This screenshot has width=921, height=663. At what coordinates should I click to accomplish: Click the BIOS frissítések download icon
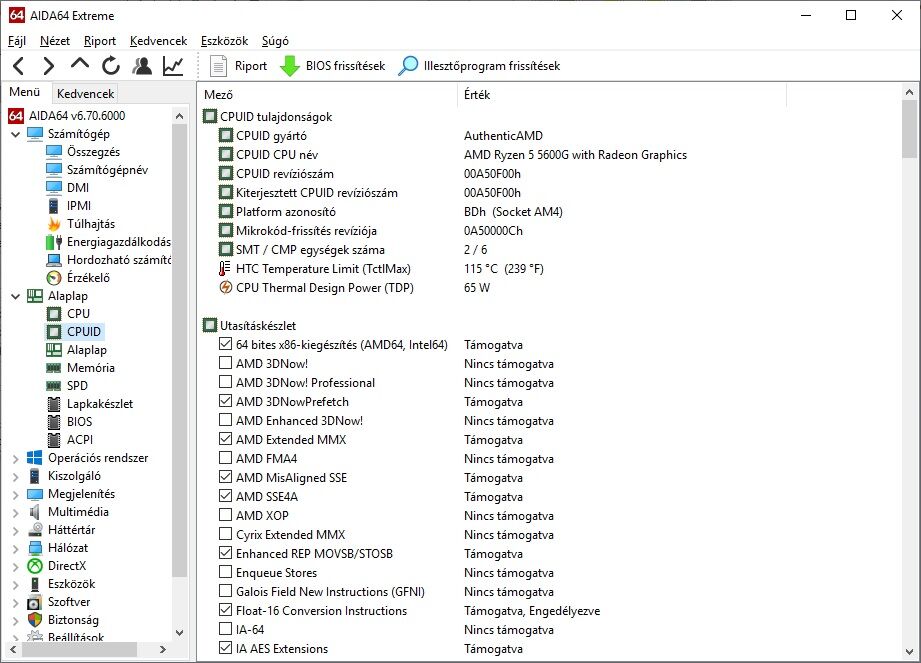pyautogui.click(x=290, y=66)
